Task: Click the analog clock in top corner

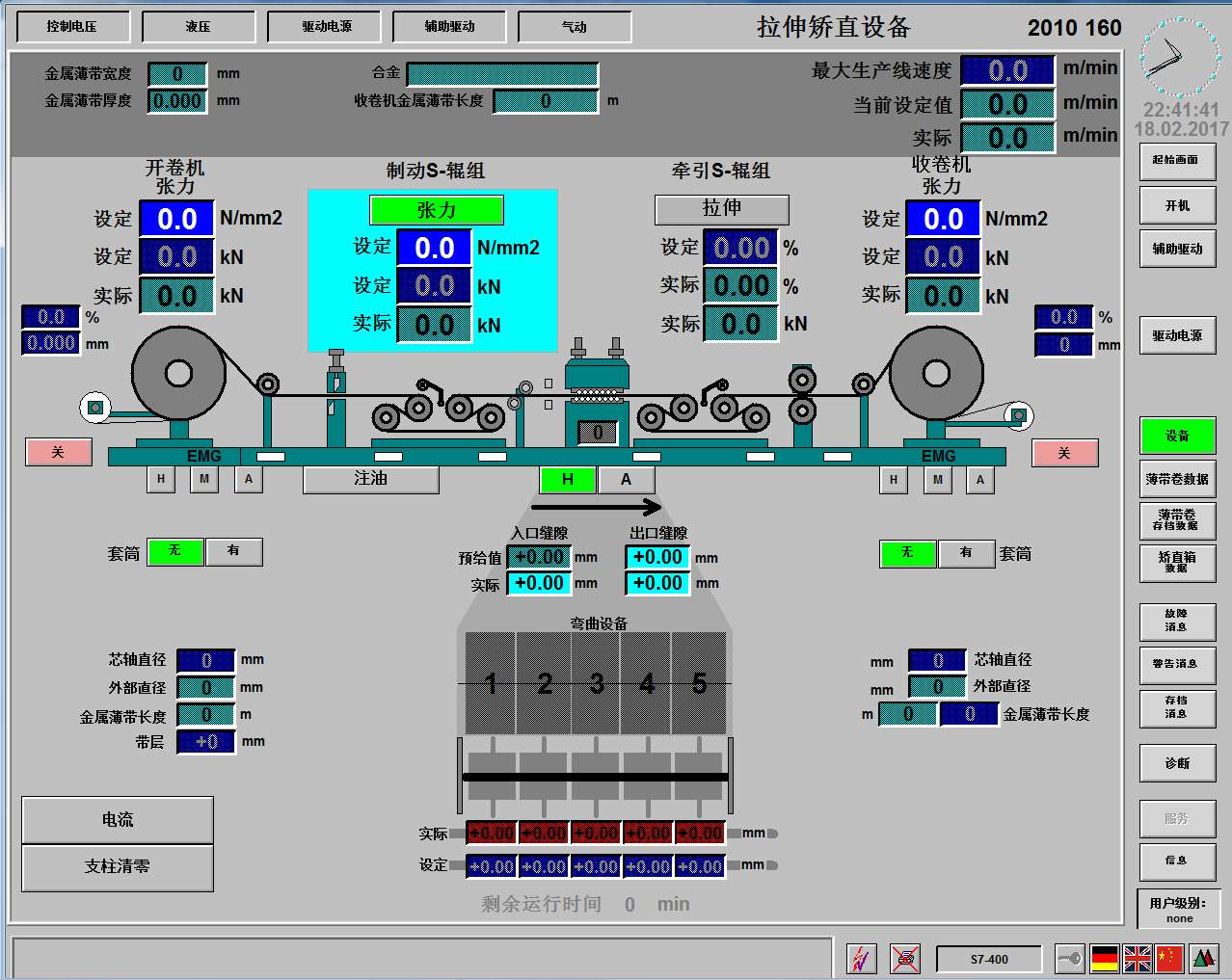Action: click(1179, 56)
